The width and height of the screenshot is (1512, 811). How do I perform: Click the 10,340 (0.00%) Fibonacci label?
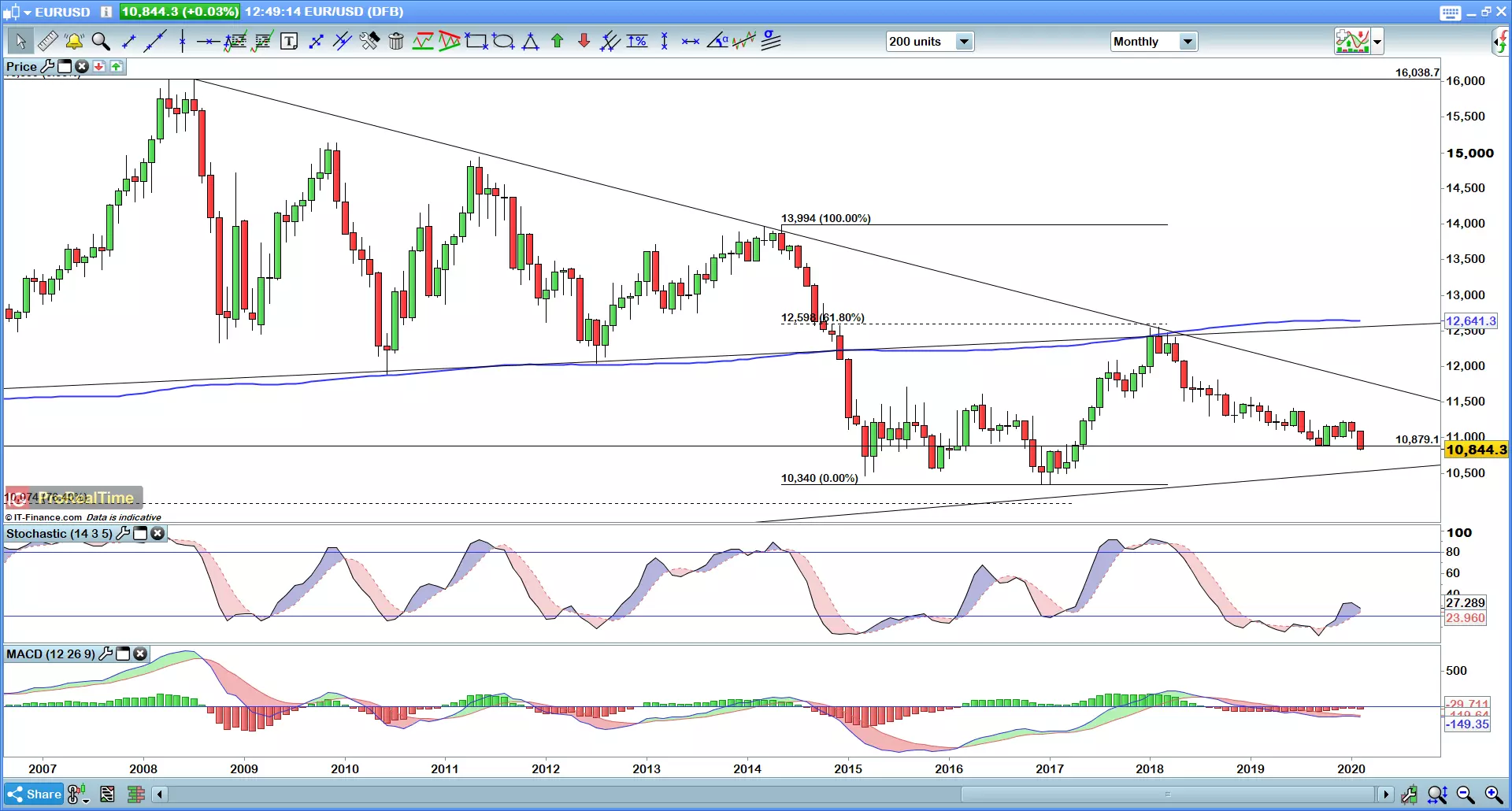point(819,478)
